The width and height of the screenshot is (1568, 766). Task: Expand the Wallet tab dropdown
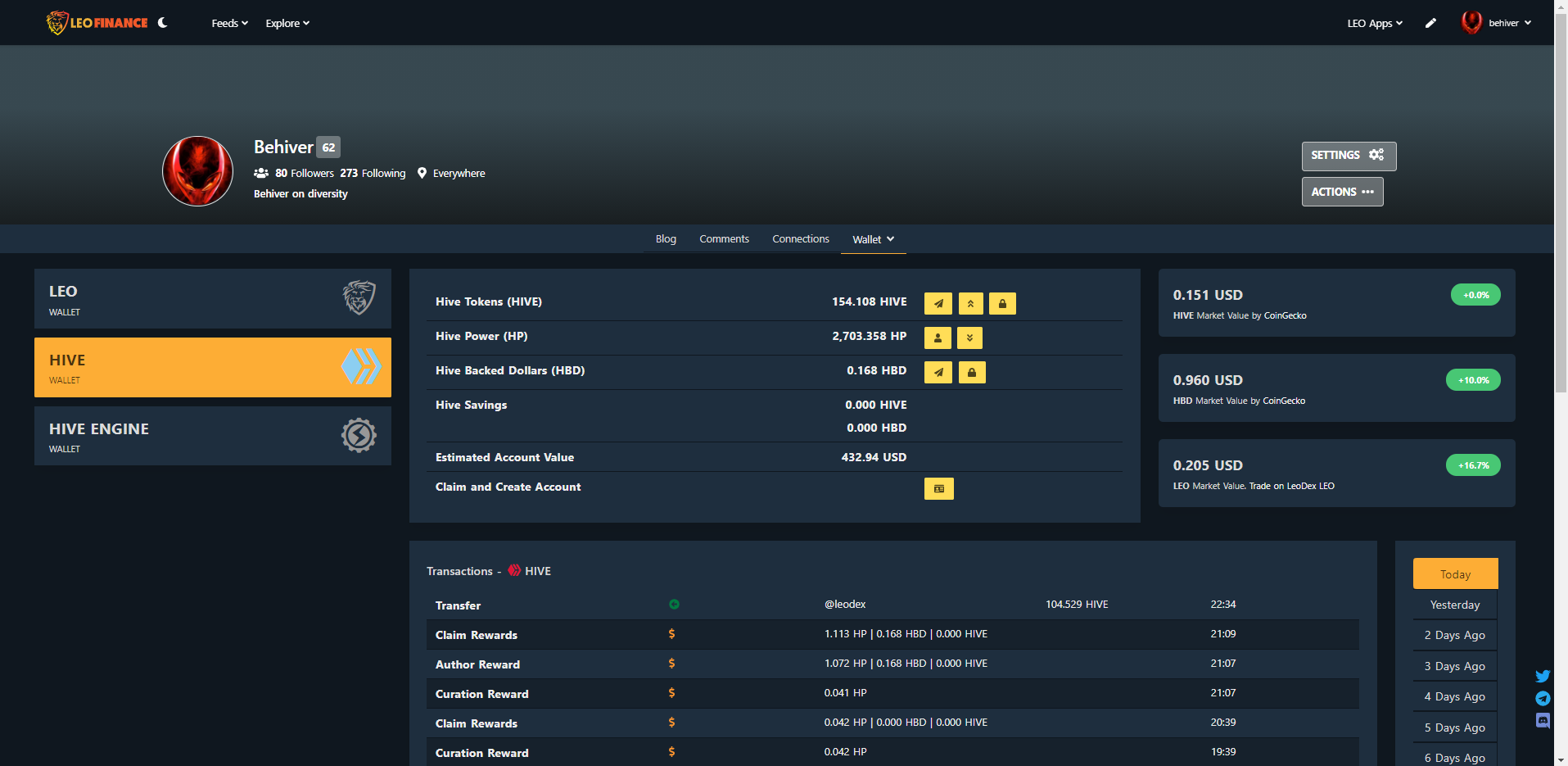pos(873,239)
